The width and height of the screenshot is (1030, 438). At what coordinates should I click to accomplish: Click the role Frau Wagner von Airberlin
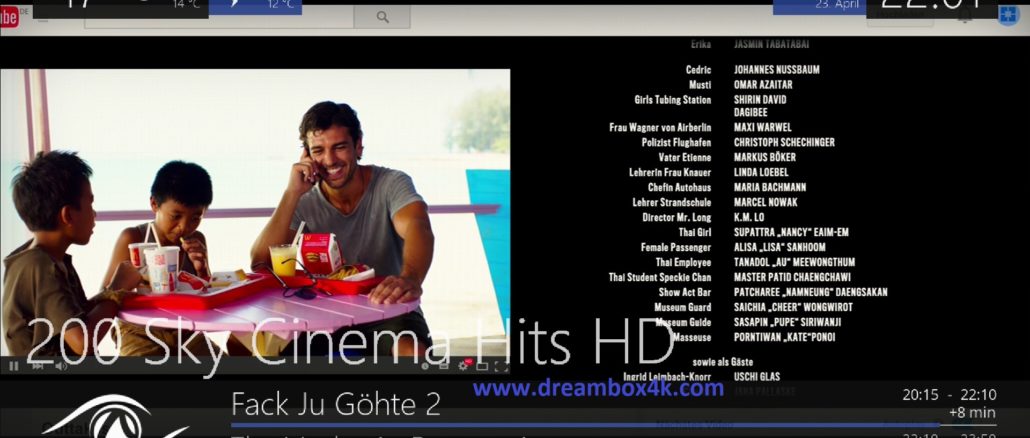click(x=660, y=127)
